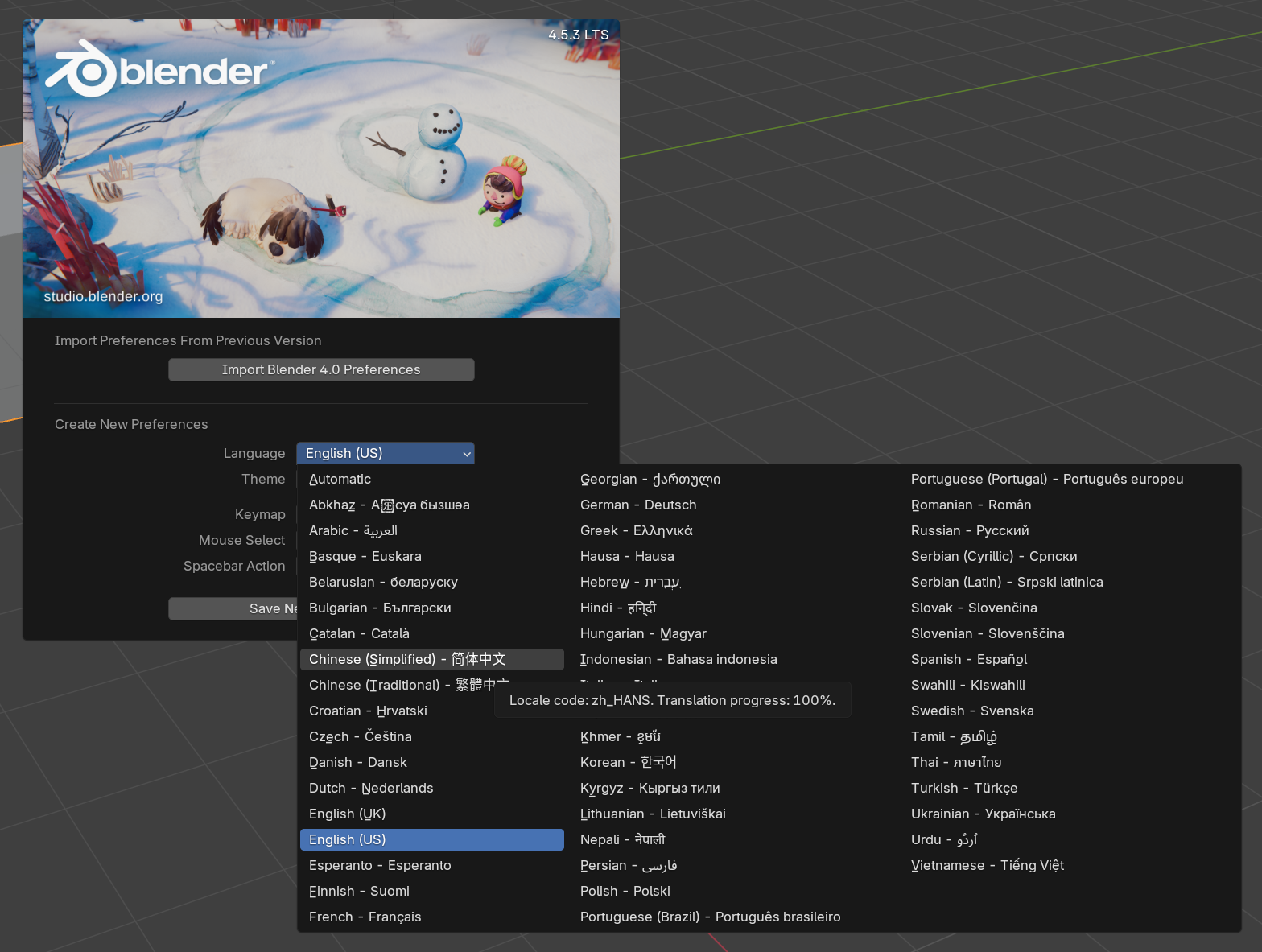This screenshot has height=952, width=1262.
Task: Select Basque - Euskara
Action: [432, 556]
